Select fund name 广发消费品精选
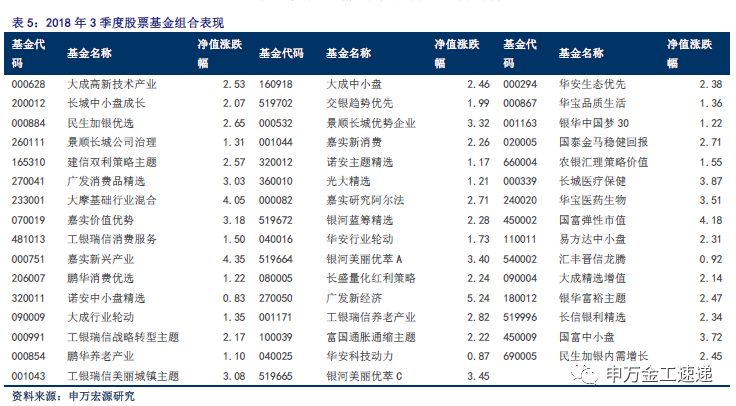The height and width of the screenshot is (406, 736). point(106,181)
